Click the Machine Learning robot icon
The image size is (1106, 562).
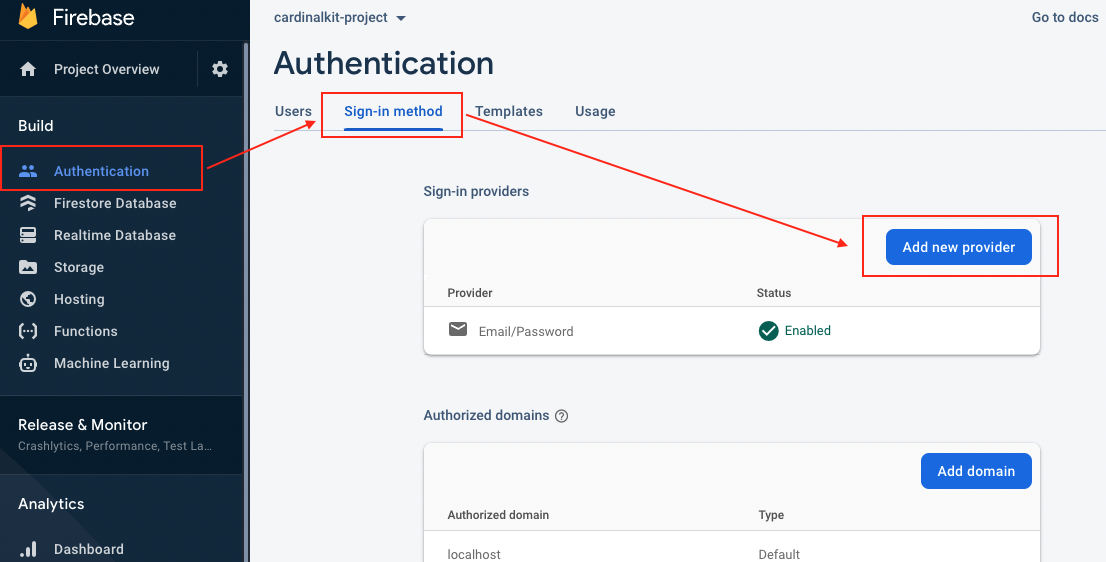tap(28, 363)
